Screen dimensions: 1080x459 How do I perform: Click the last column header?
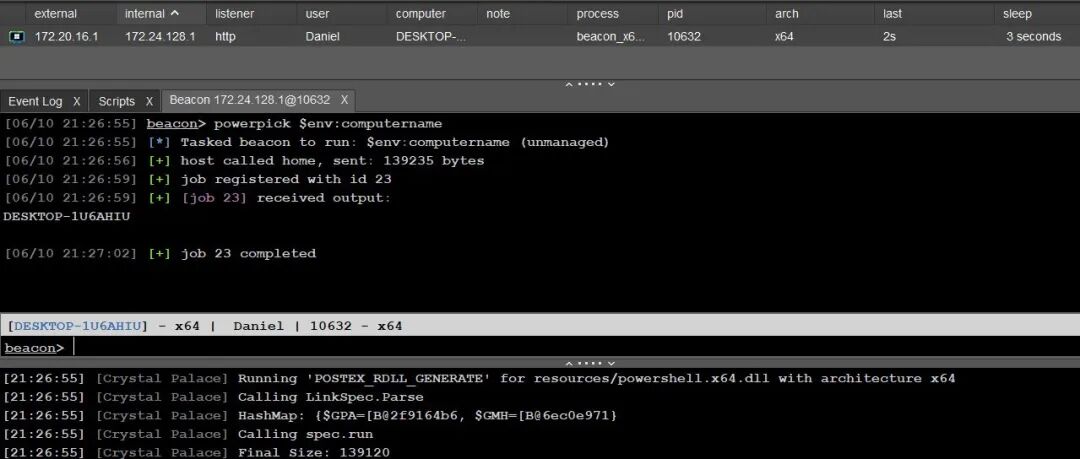click(892, 14)
